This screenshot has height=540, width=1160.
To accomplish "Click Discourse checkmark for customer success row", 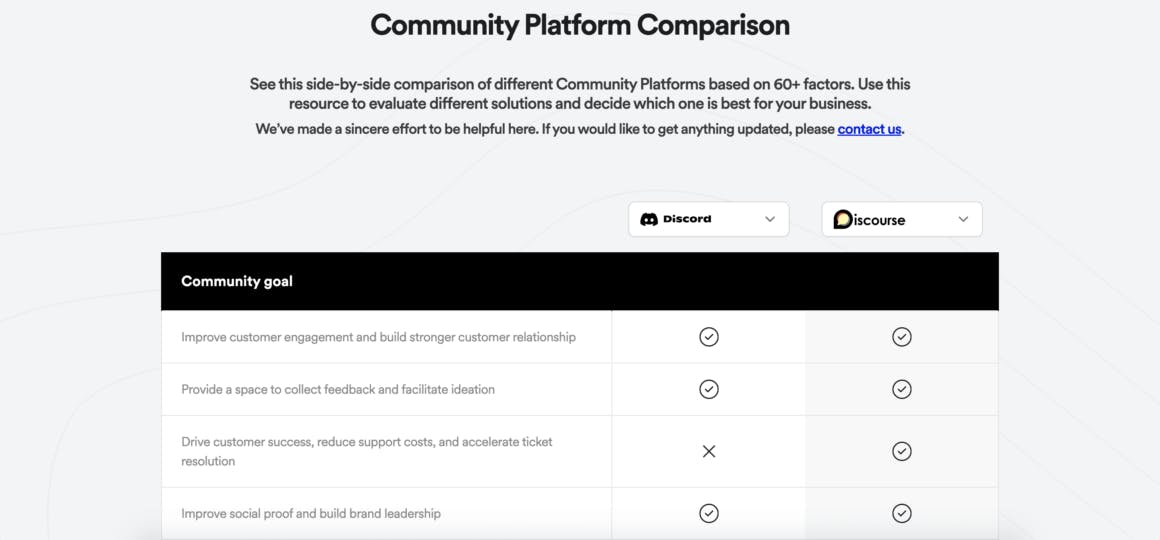I will click(x=902, y=451).
